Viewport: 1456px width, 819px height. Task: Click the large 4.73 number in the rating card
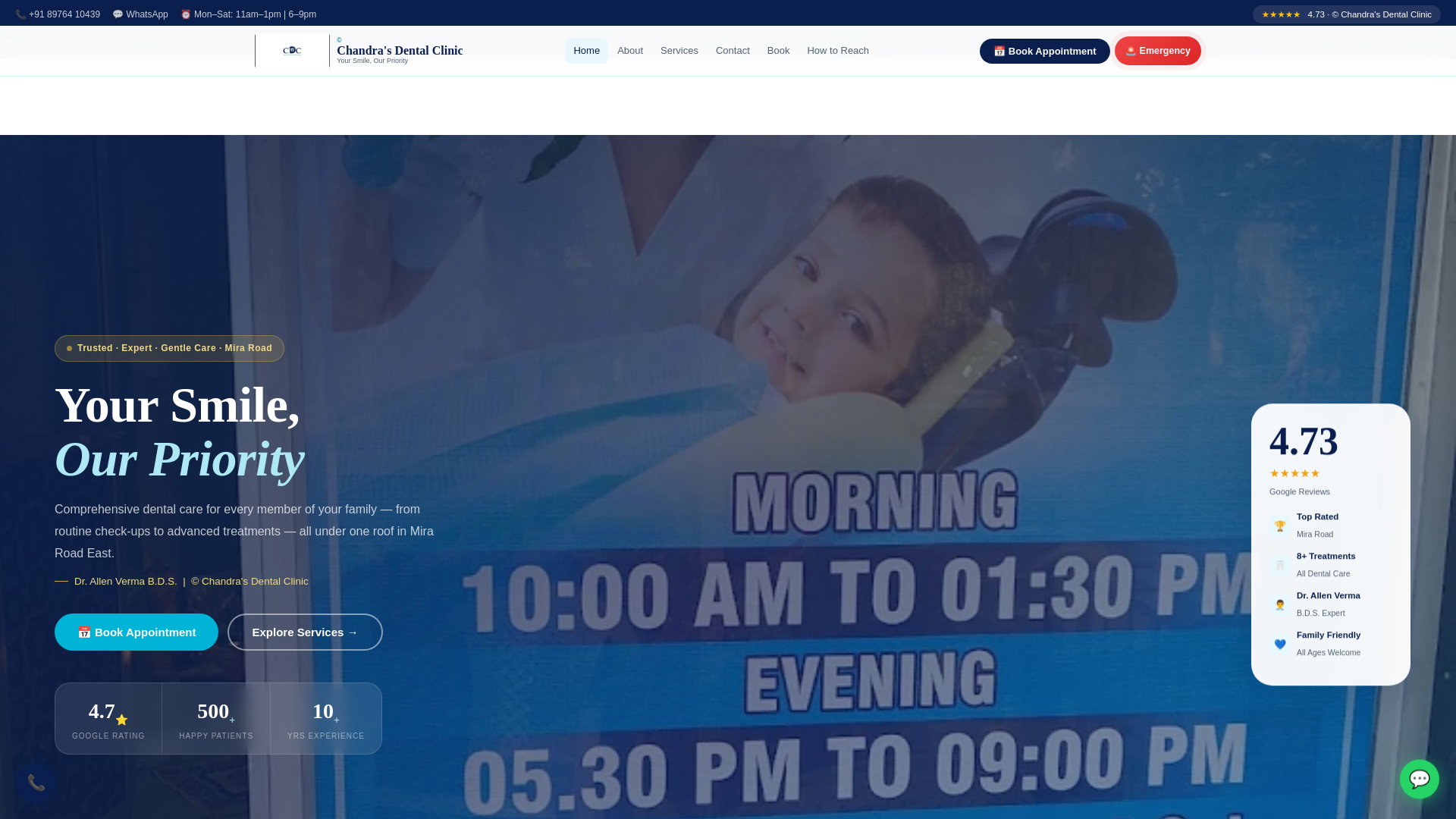tap(1304, 441)
